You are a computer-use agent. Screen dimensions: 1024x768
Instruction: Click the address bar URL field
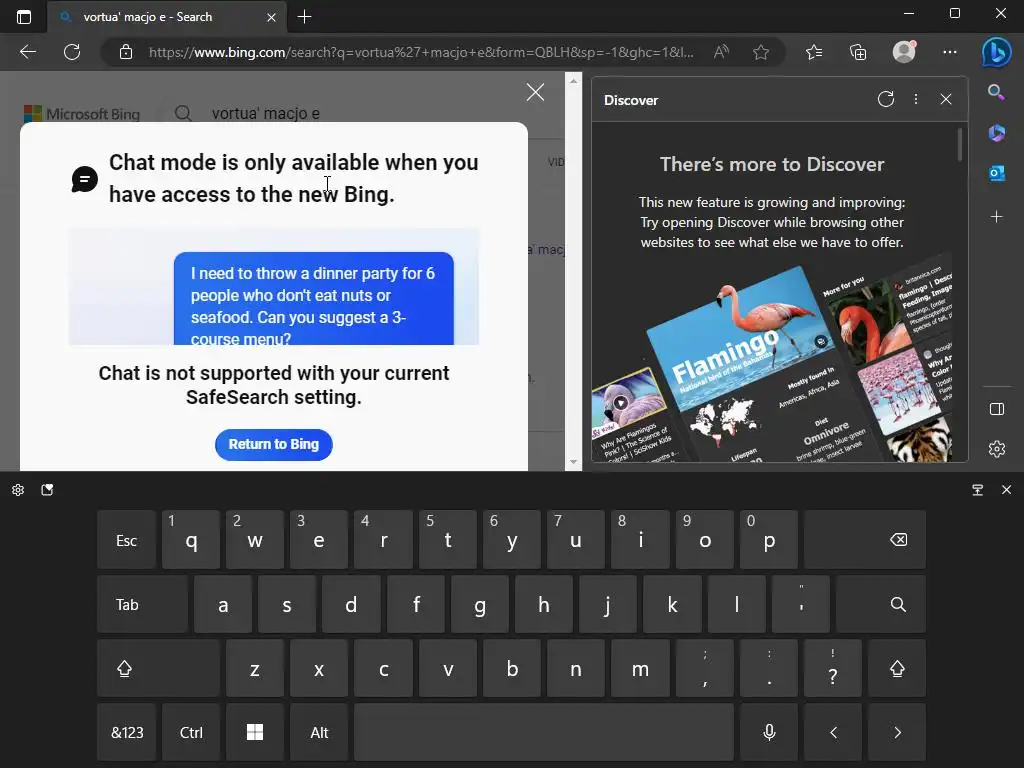point(421,52)
